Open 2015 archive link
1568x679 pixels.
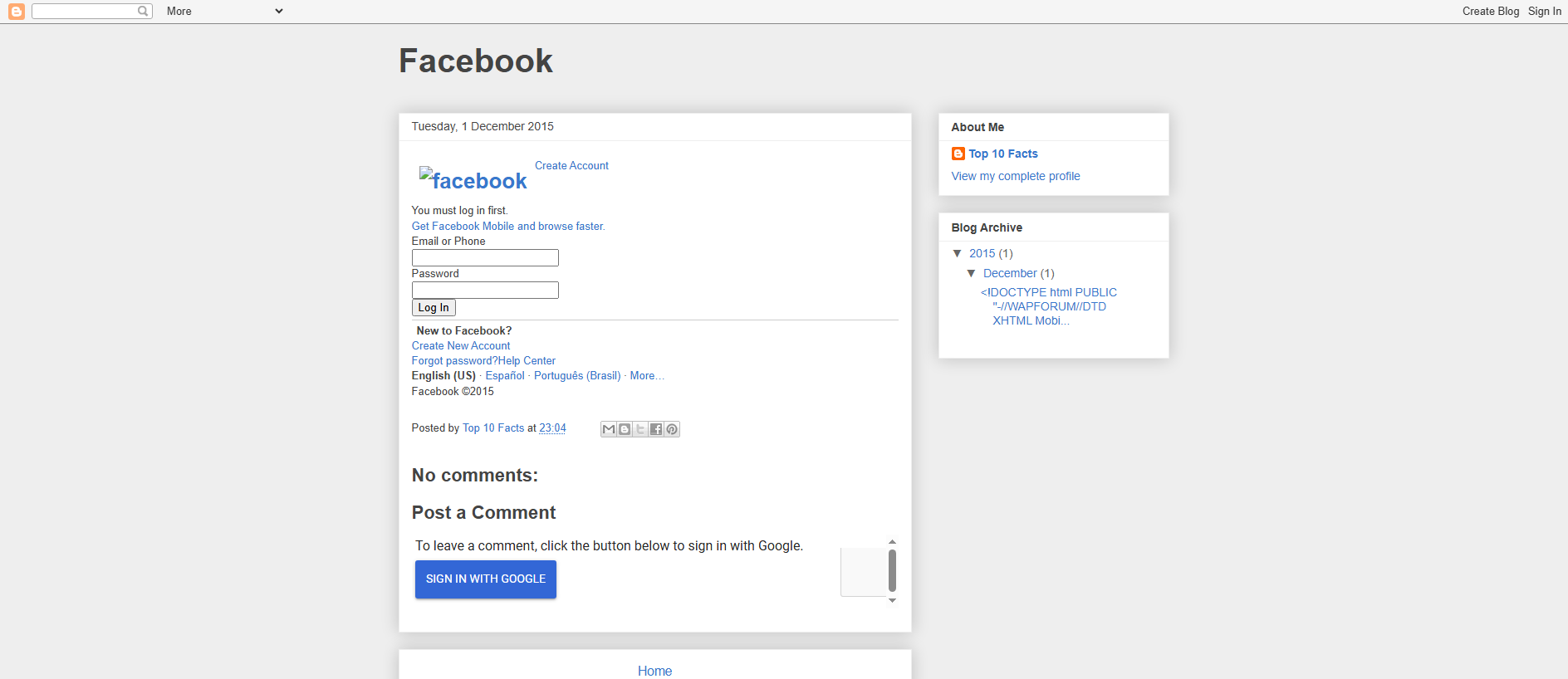pos(982,253)
